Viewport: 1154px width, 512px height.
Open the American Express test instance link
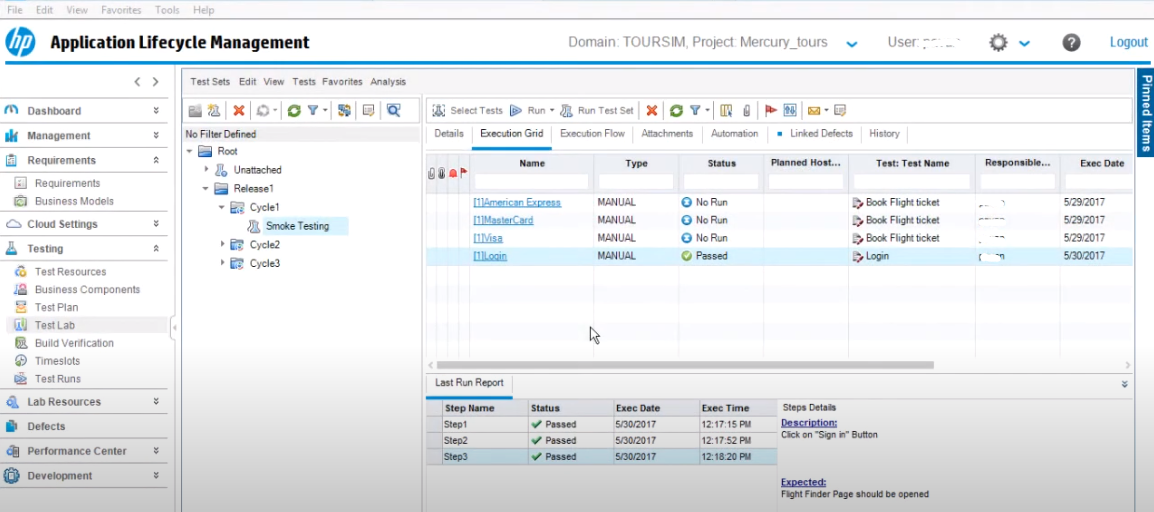point(517,202)
